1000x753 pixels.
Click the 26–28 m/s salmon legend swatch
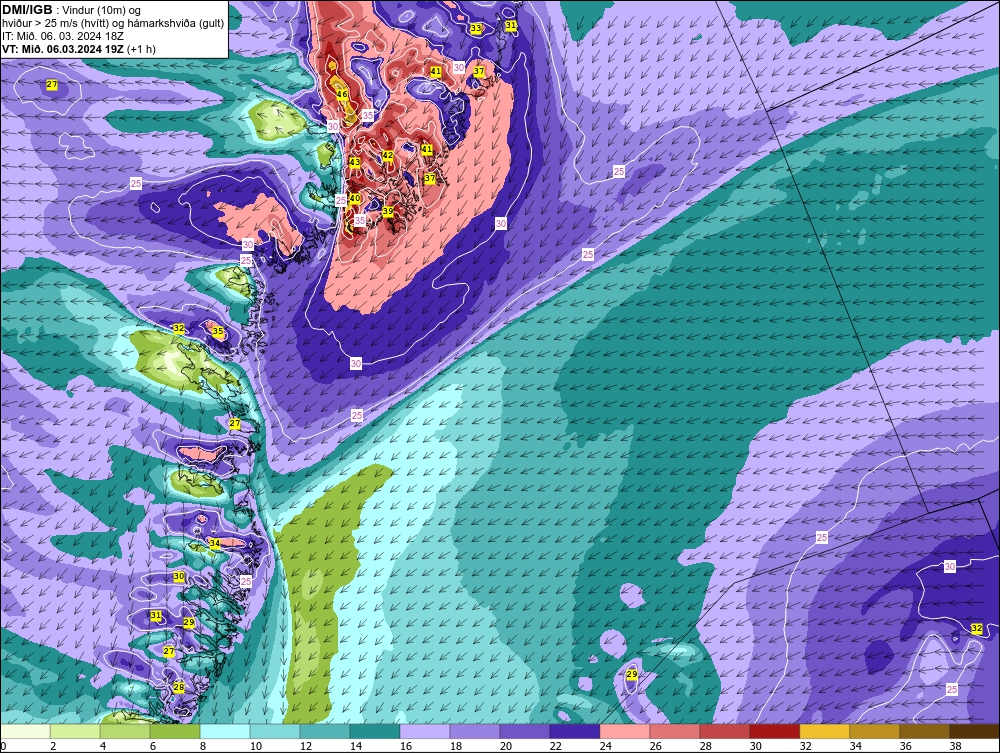point(675,731)
